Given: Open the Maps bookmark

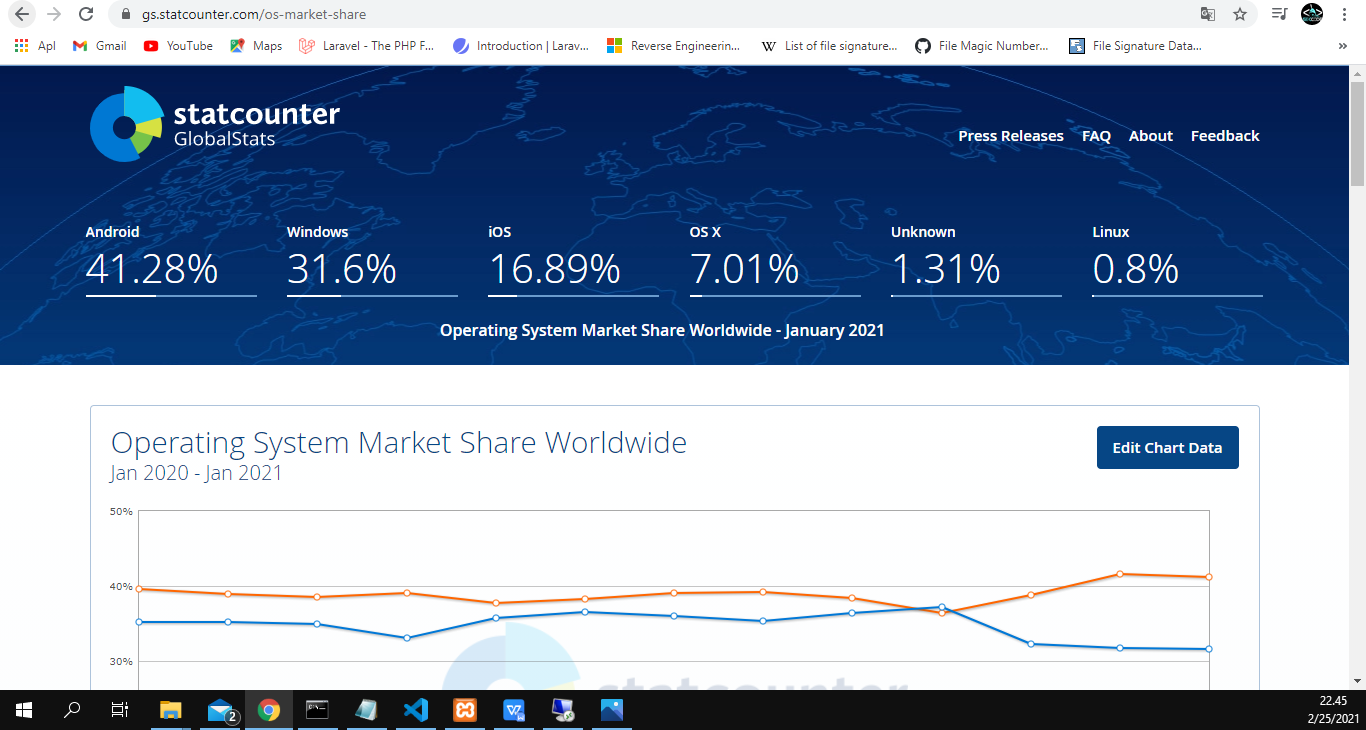Looking at the screenshot, I should coord(256,46).
